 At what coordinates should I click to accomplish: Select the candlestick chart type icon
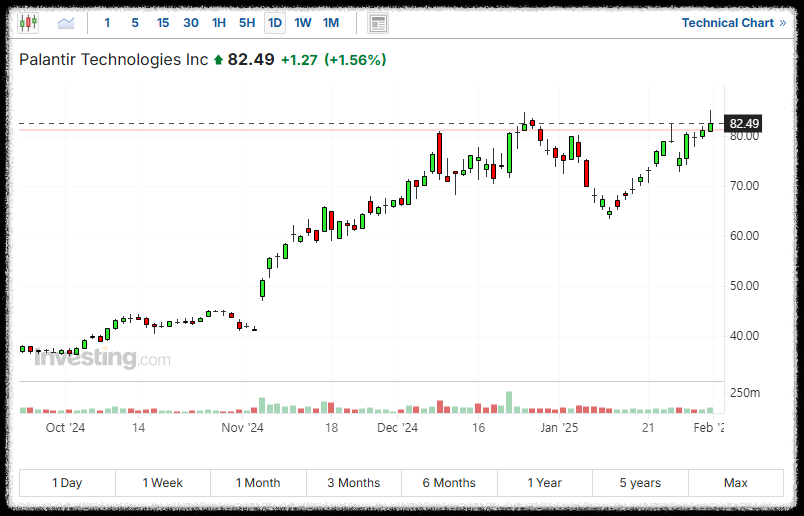coord(28,23)
